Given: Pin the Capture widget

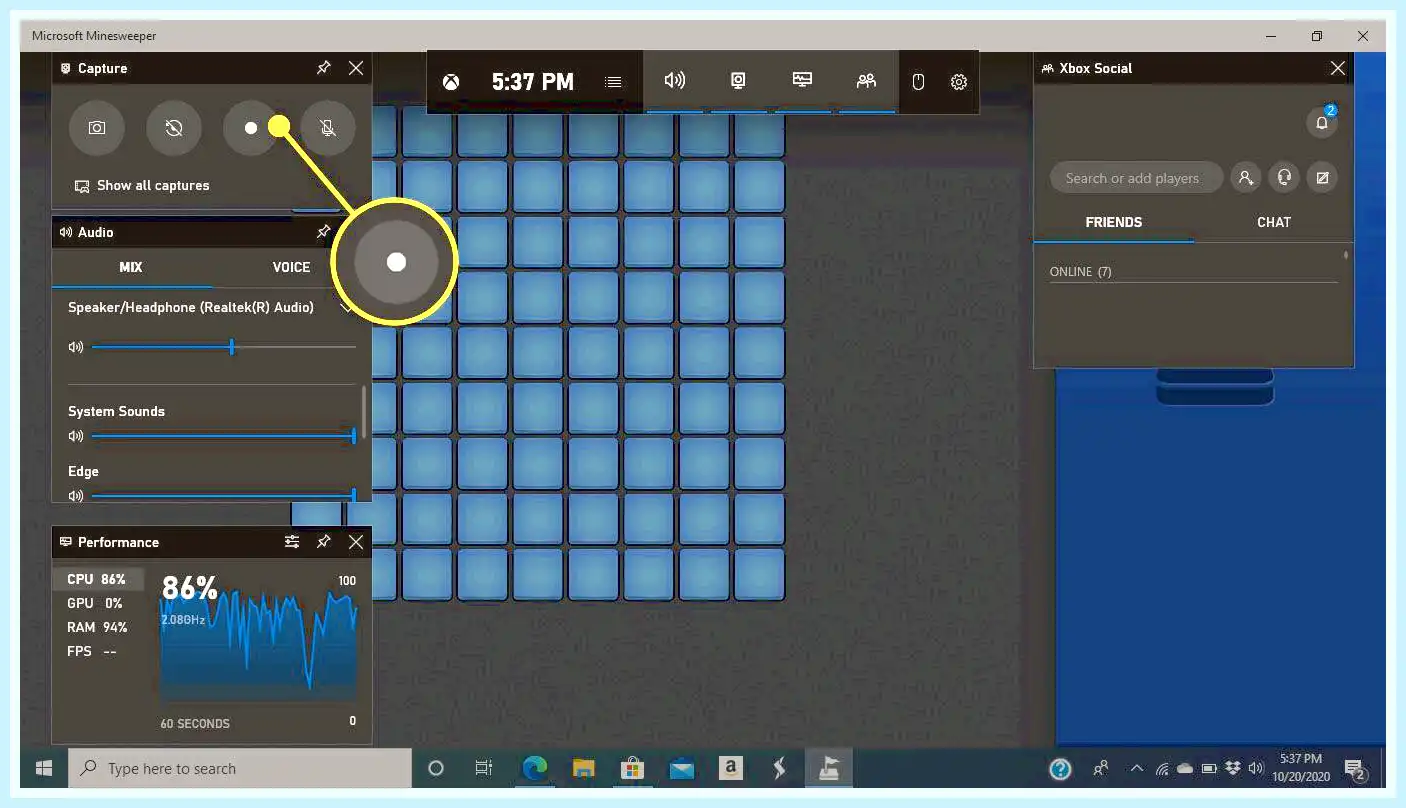Looking at the screenshot, I should tap(323, 68).
